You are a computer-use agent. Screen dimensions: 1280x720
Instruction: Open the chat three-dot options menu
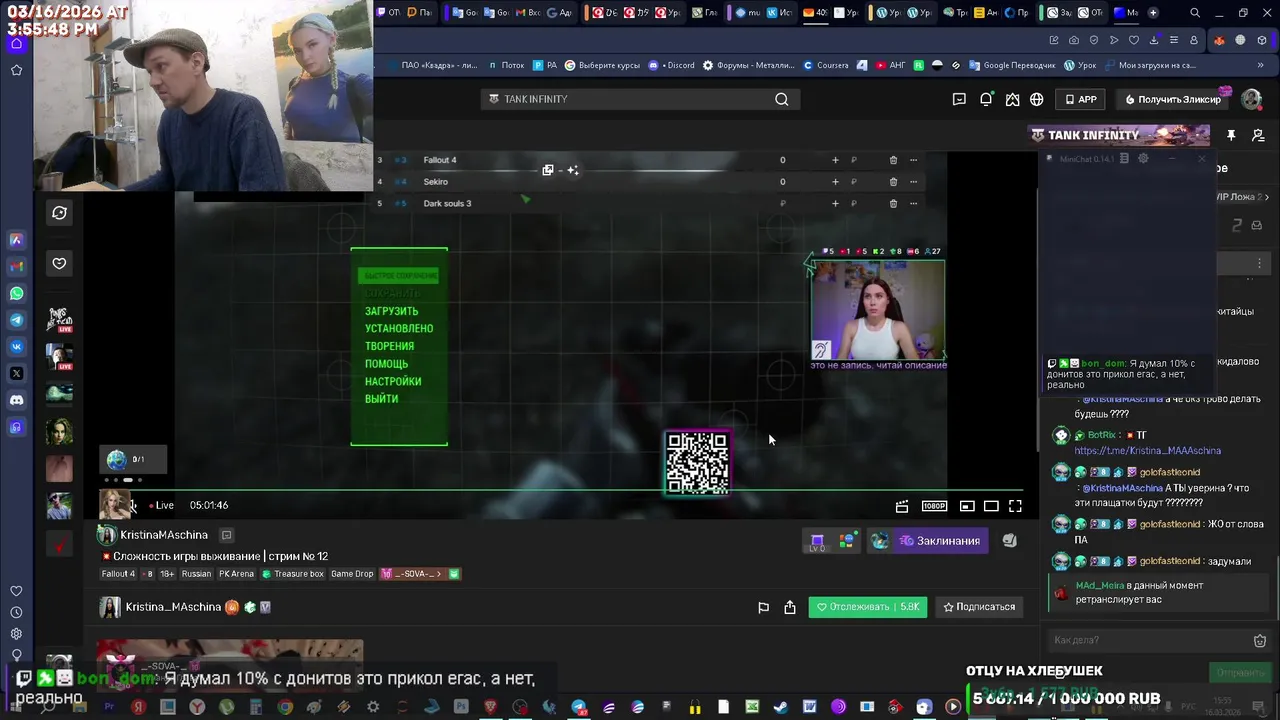tap(1259, 263)
